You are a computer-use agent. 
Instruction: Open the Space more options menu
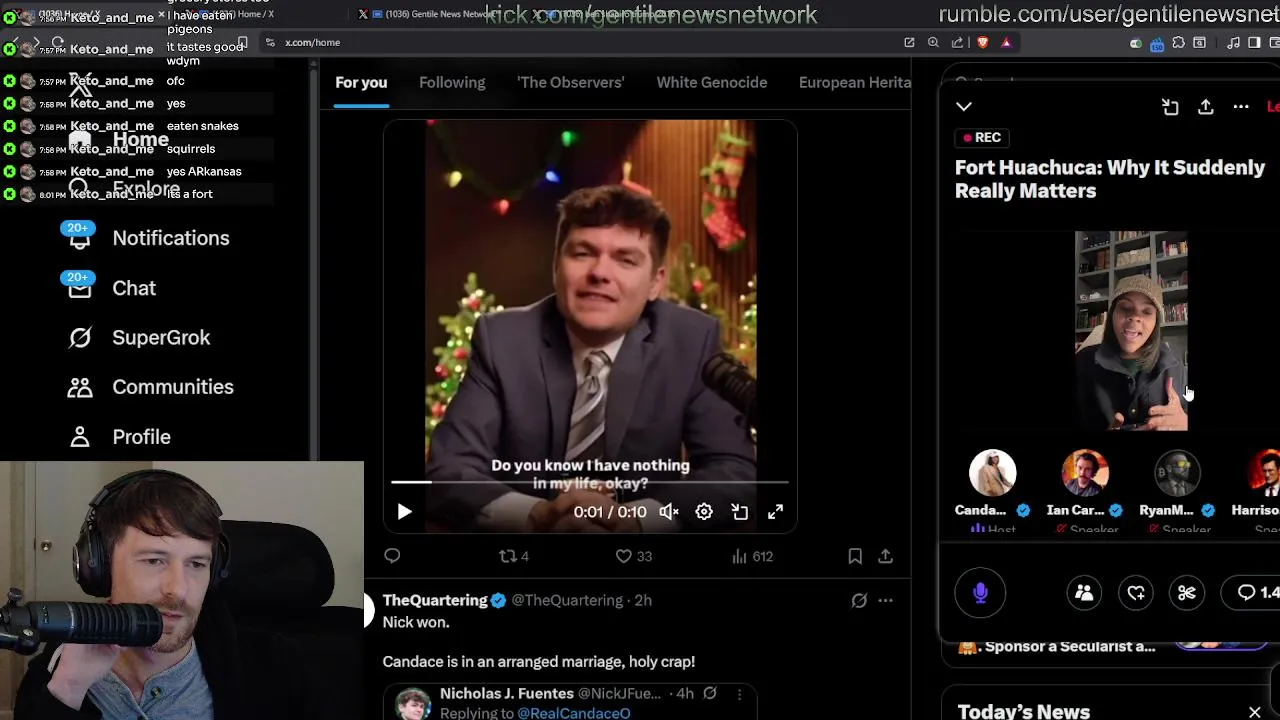coord(1241,107)
